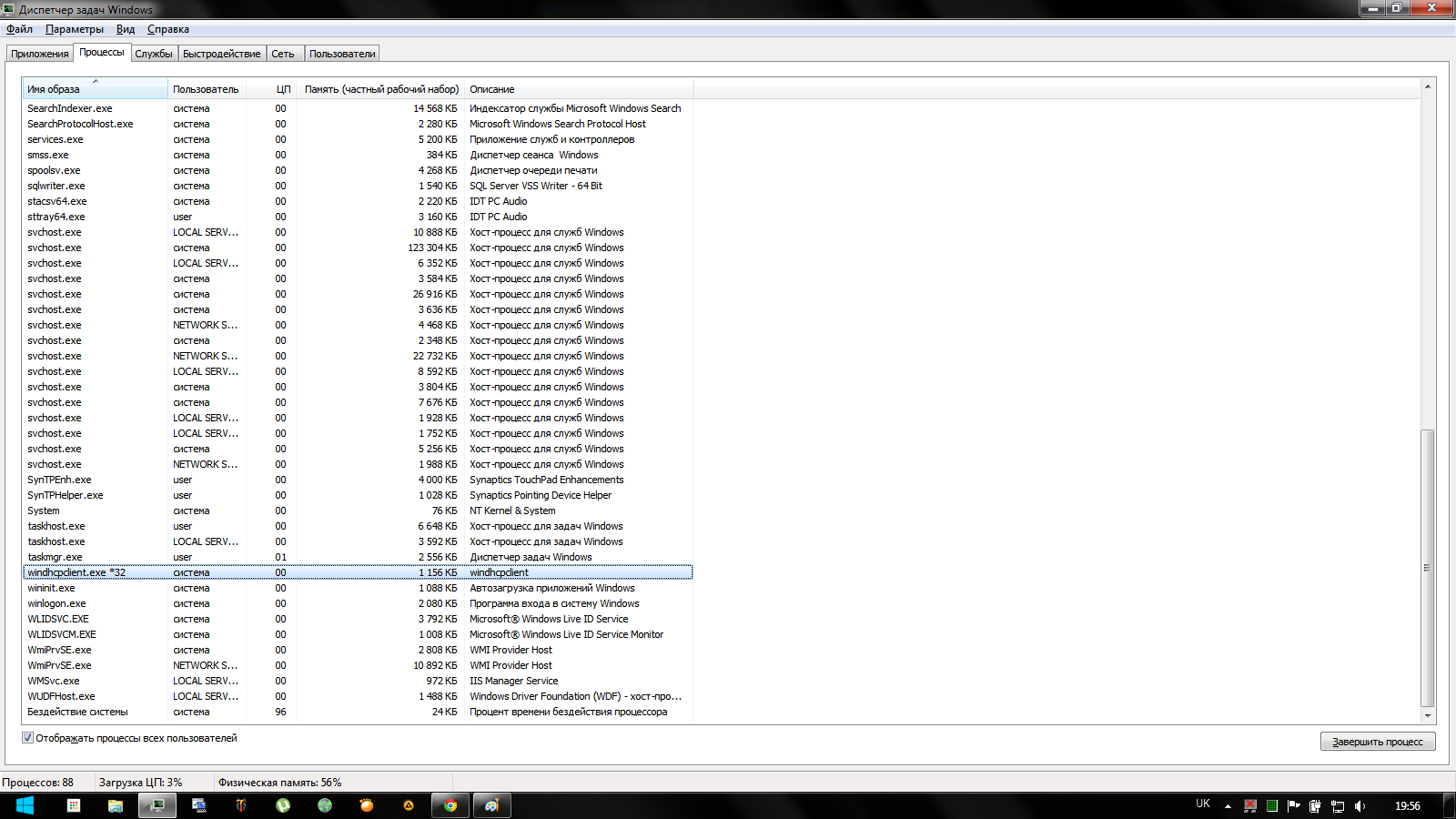1456x819 pixels.
Task: Open the Файл menu
Action: 19,29
